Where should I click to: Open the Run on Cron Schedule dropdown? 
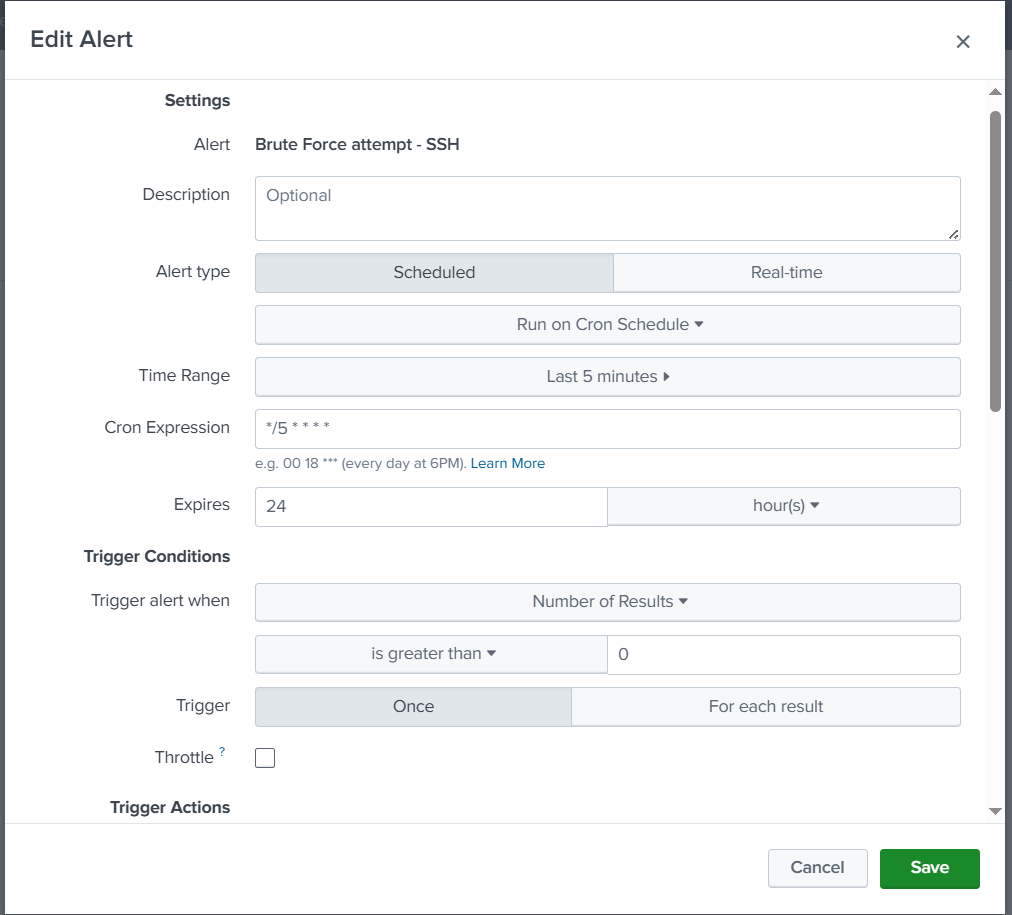pos(607,325)
